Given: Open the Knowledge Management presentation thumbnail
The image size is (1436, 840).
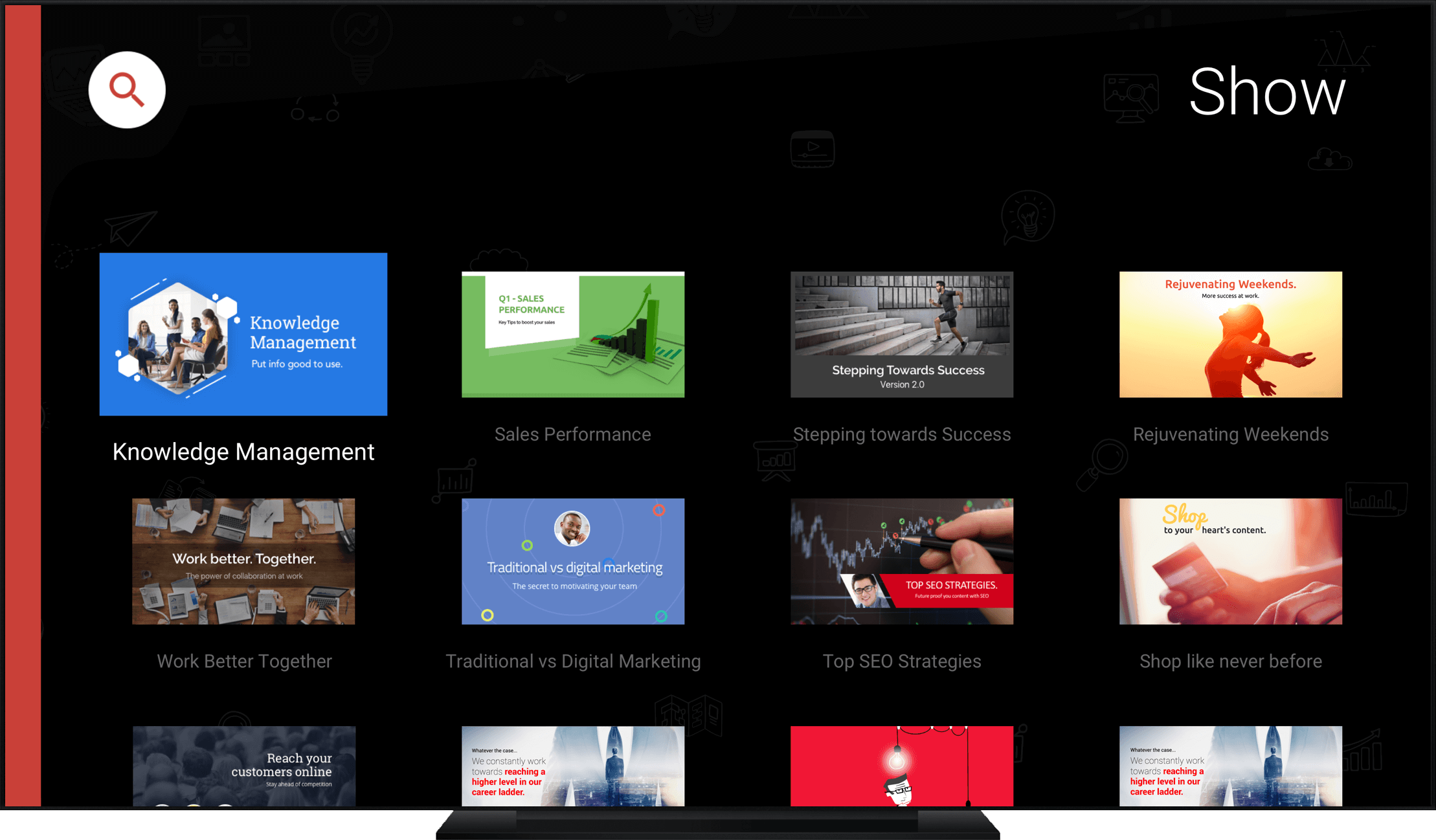Looking at the screenshot, I should point(243,334).
